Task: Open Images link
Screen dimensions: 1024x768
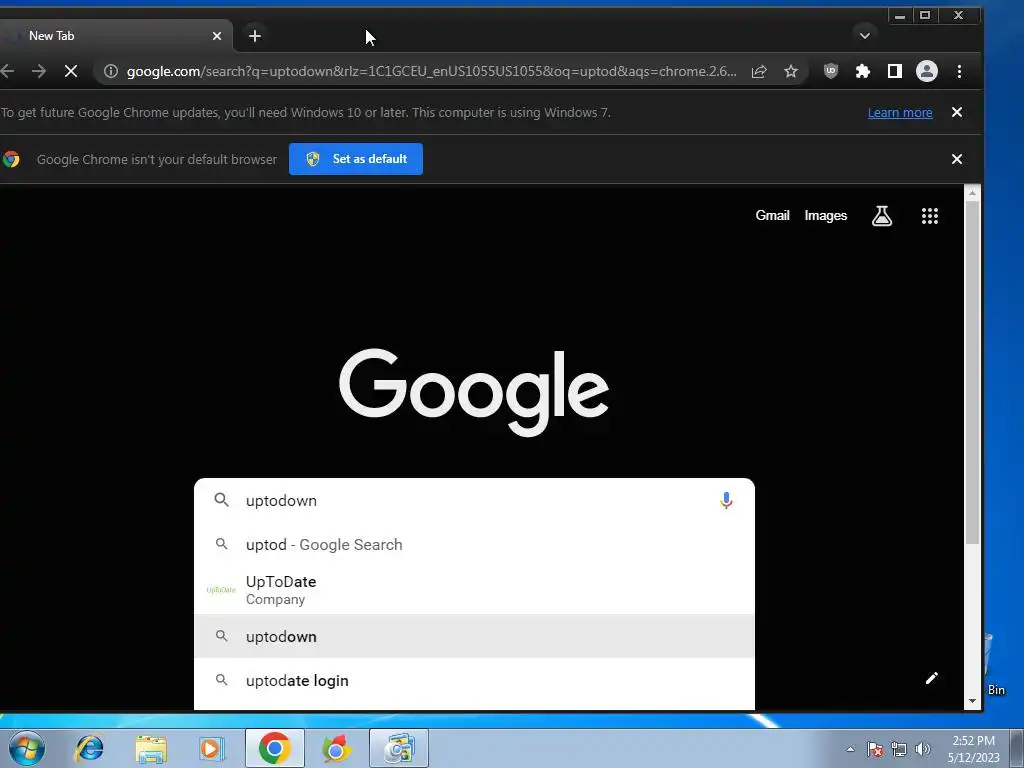Action: 825,216
